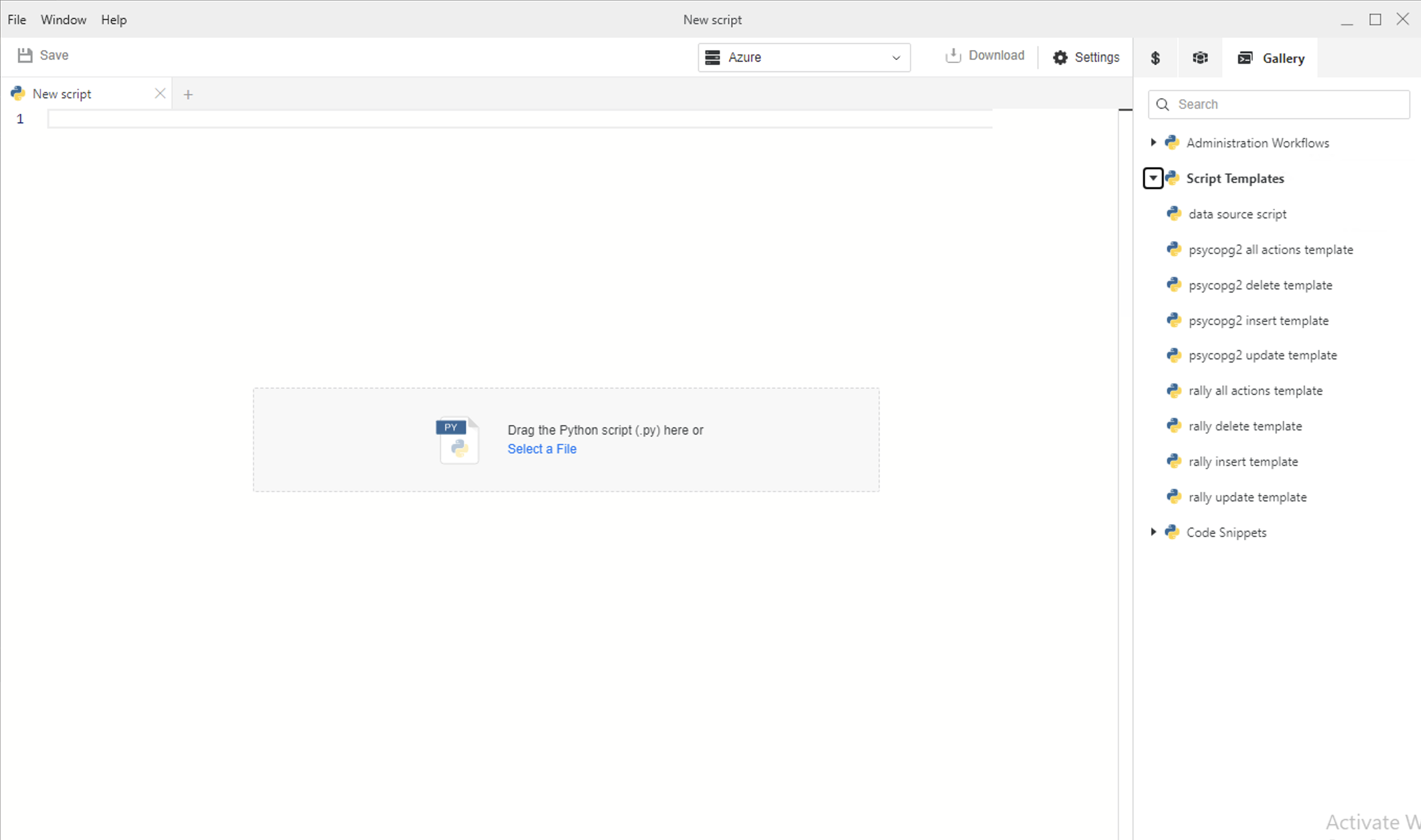Choose the rally delete template
The height and width of the screenshot is (840, 1421).
(1244, 426)
